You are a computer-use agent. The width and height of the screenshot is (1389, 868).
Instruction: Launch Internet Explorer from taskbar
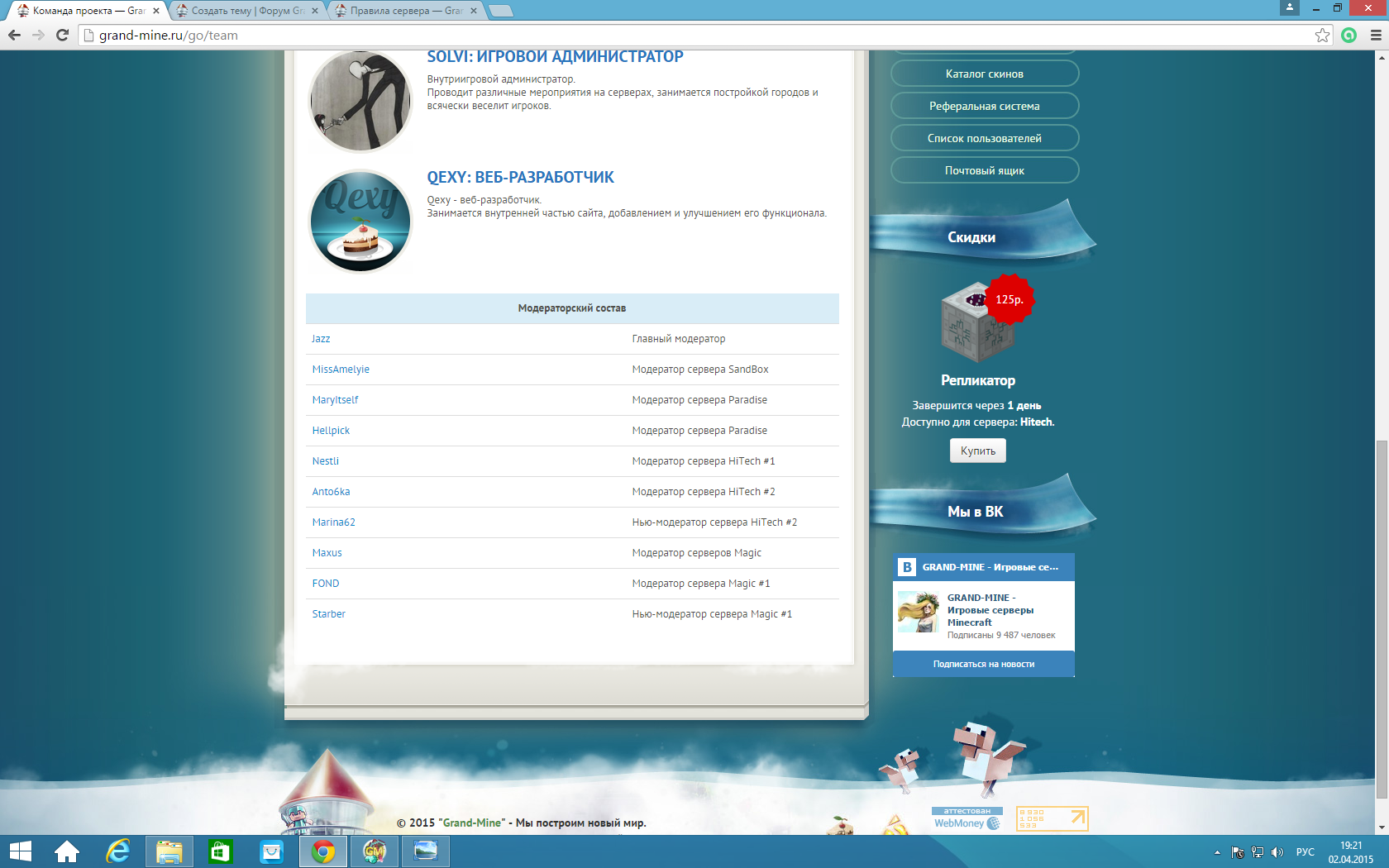(118, 851)
